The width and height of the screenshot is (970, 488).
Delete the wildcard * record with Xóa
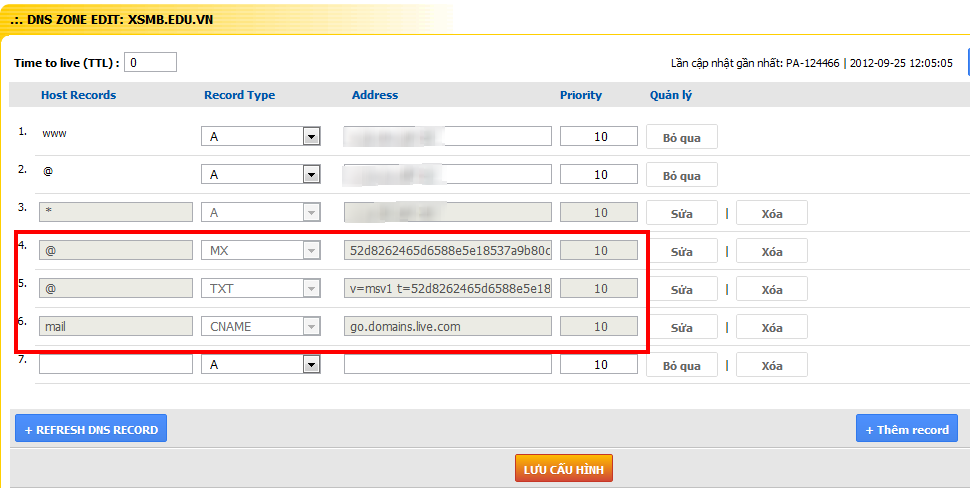(x=771, y=213)
